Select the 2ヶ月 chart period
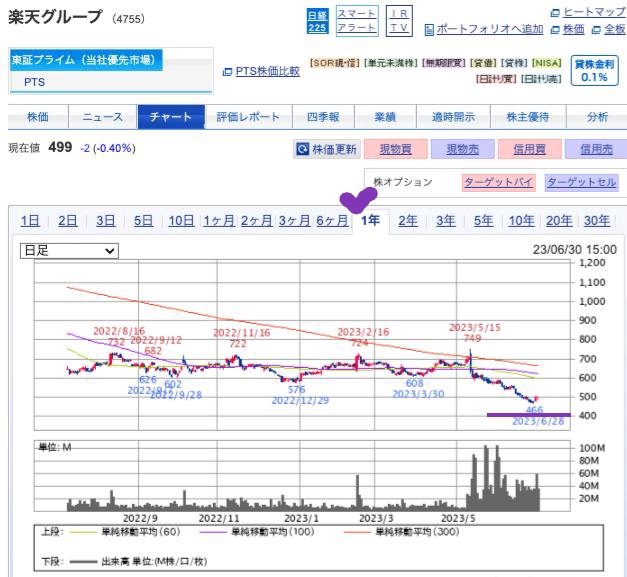This screenshot has width=627, height=577. click(x=256, y=220)
